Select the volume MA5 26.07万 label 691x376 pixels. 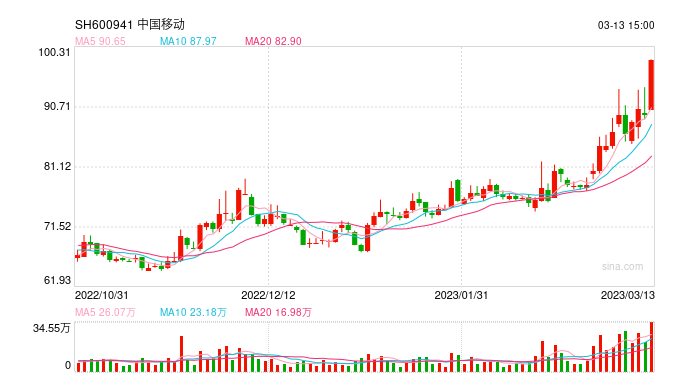(105, 313)
